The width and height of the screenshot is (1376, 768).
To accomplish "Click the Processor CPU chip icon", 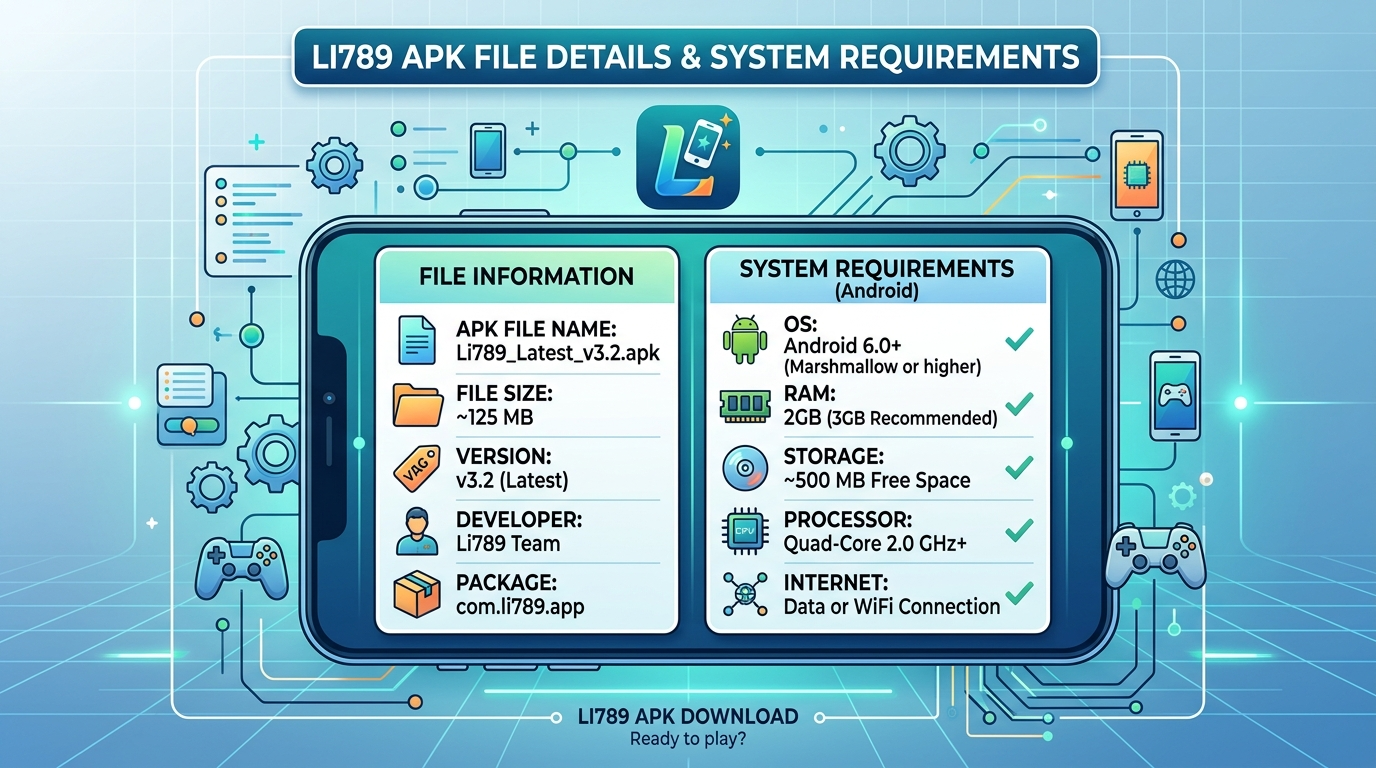I will [744, 530].
